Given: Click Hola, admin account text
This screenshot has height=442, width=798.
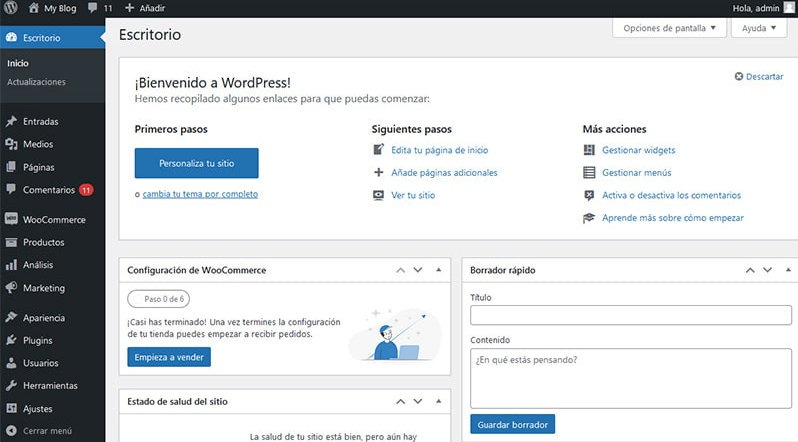Looking at the screenshot, I should point(756,8).
